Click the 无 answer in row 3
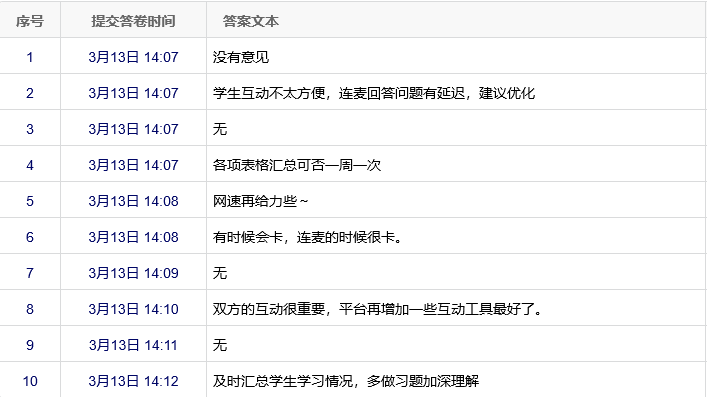707x397 pixels. click(x=220, y=129)
